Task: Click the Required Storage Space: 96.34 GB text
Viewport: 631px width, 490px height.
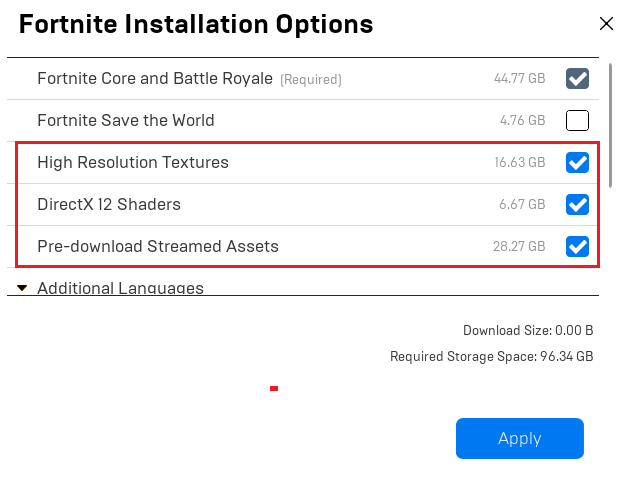Action: (491, 356)
